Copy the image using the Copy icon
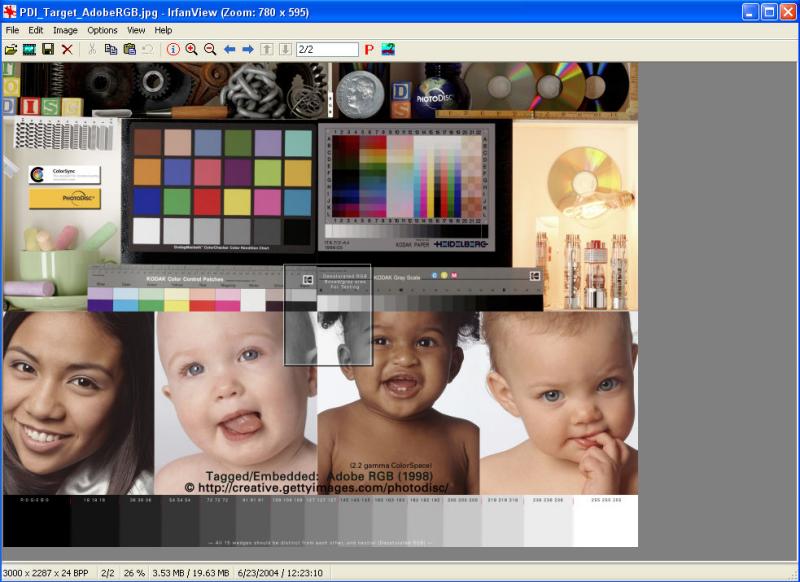Screen dimensions: 800x582 (111, 49)
